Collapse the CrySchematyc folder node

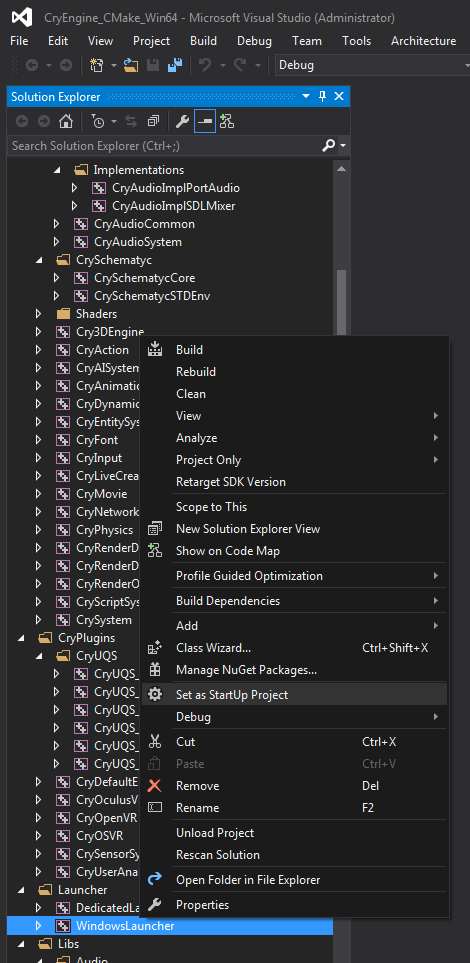39,260
